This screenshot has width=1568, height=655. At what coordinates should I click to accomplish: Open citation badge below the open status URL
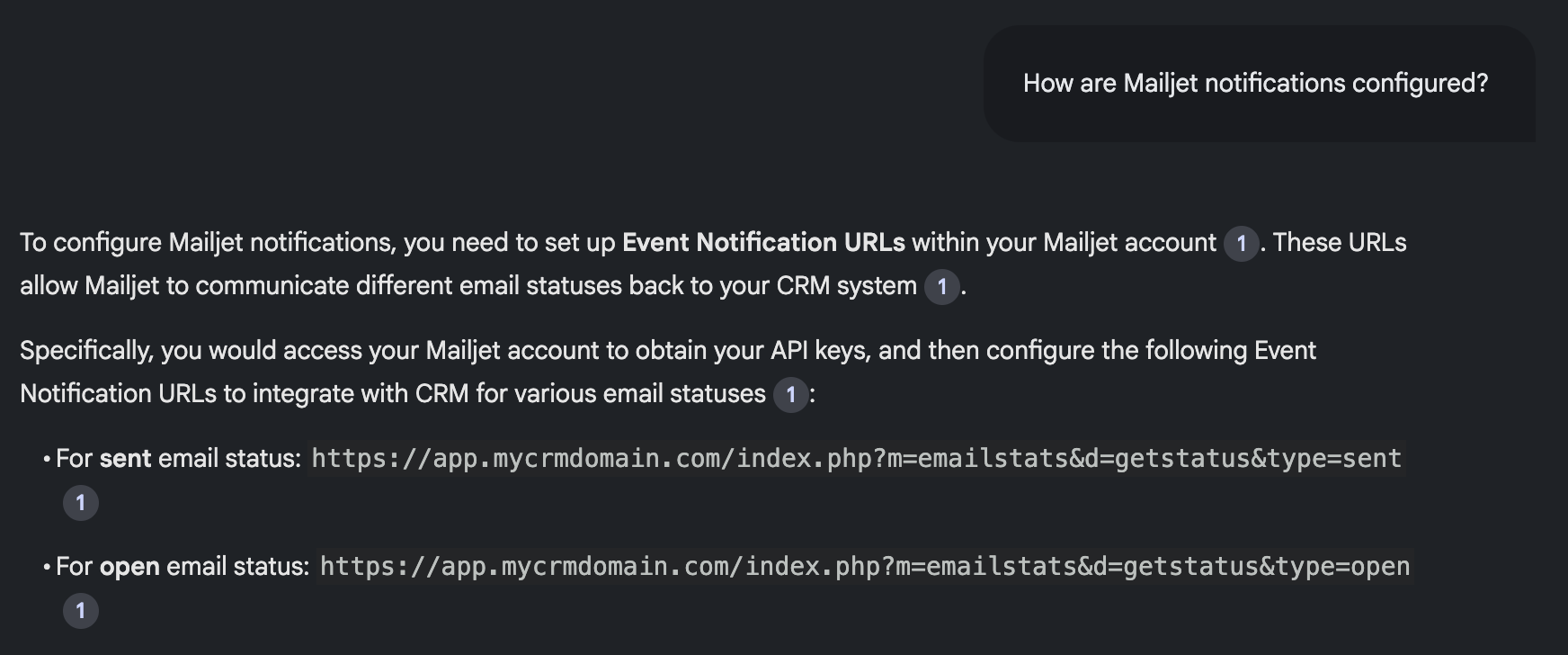click(x=81, y=610)
